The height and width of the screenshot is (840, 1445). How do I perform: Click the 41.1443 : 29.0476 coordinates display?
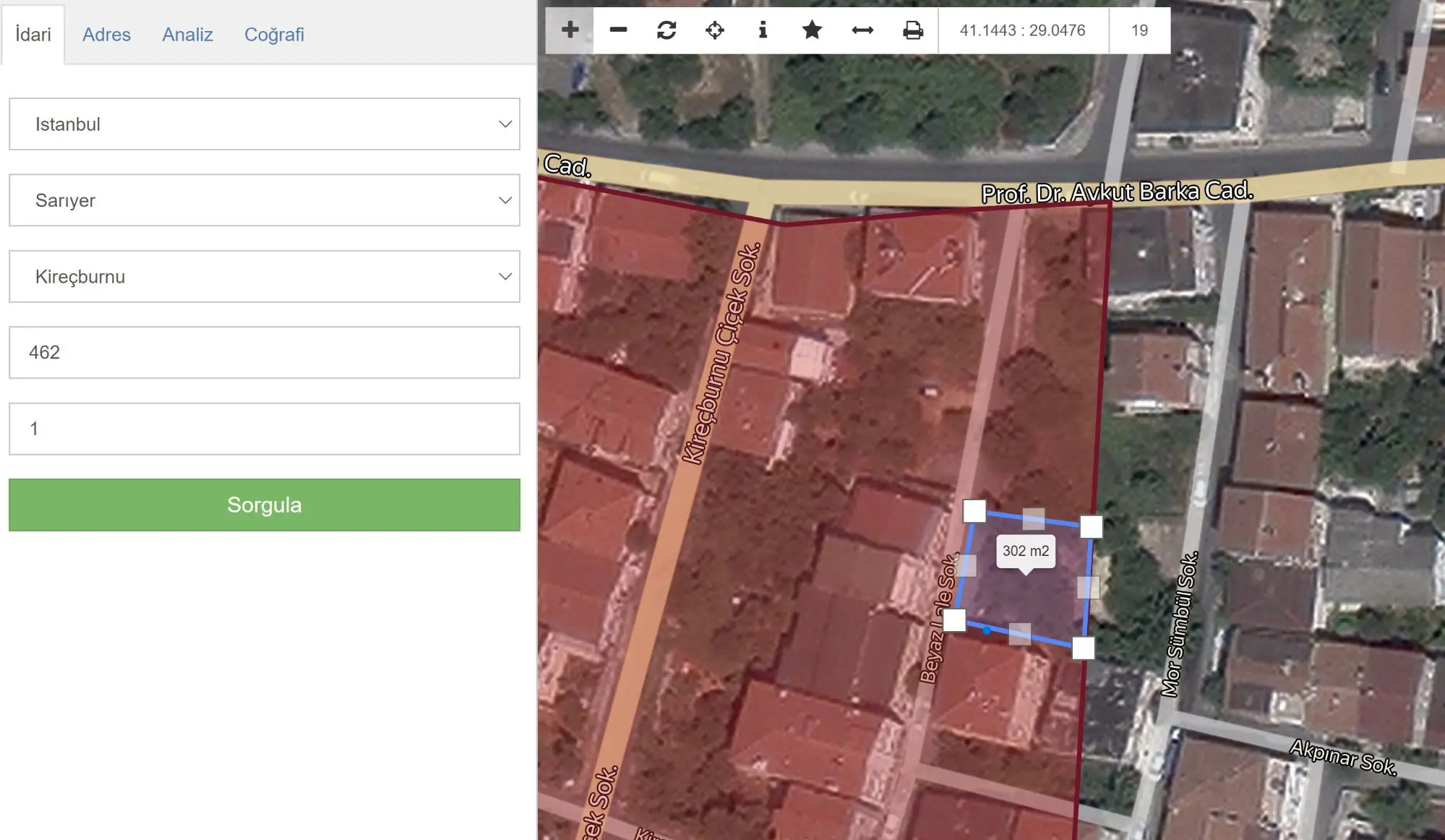coord(1022,30)
